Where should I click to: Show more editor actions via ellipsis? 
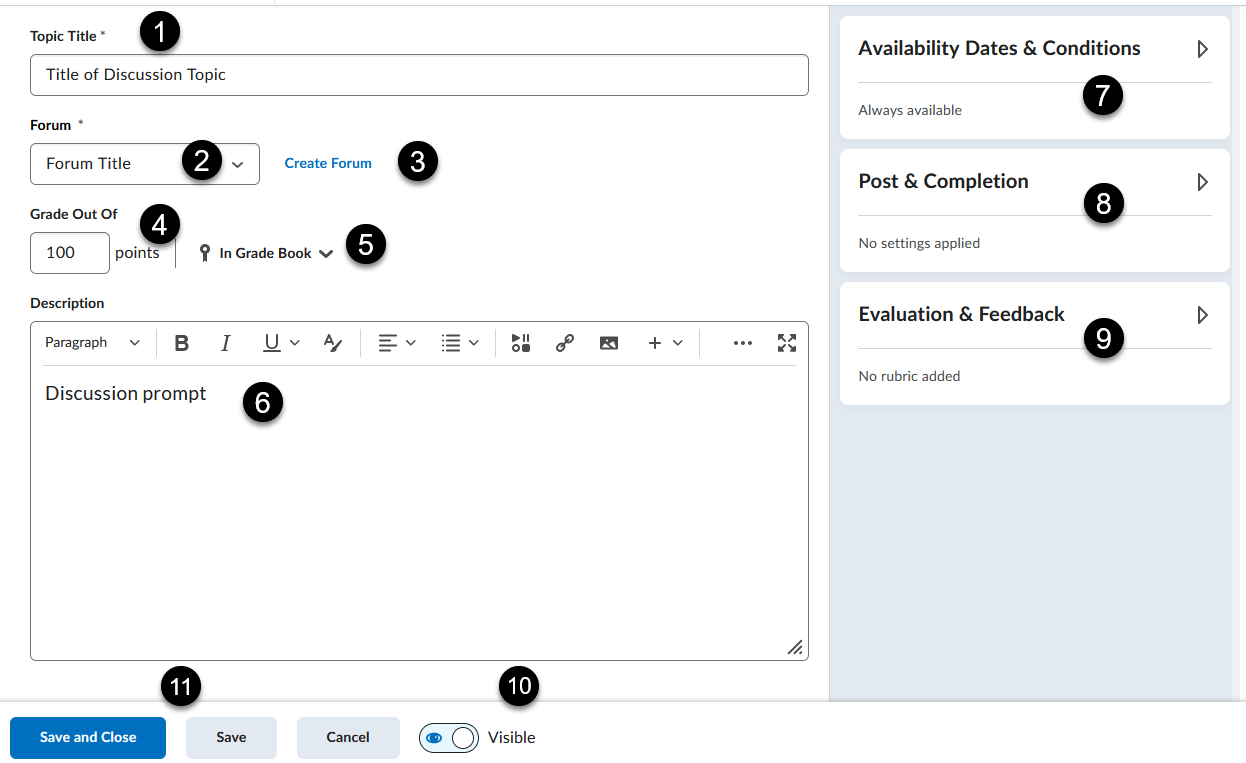(x=742, y=343)
